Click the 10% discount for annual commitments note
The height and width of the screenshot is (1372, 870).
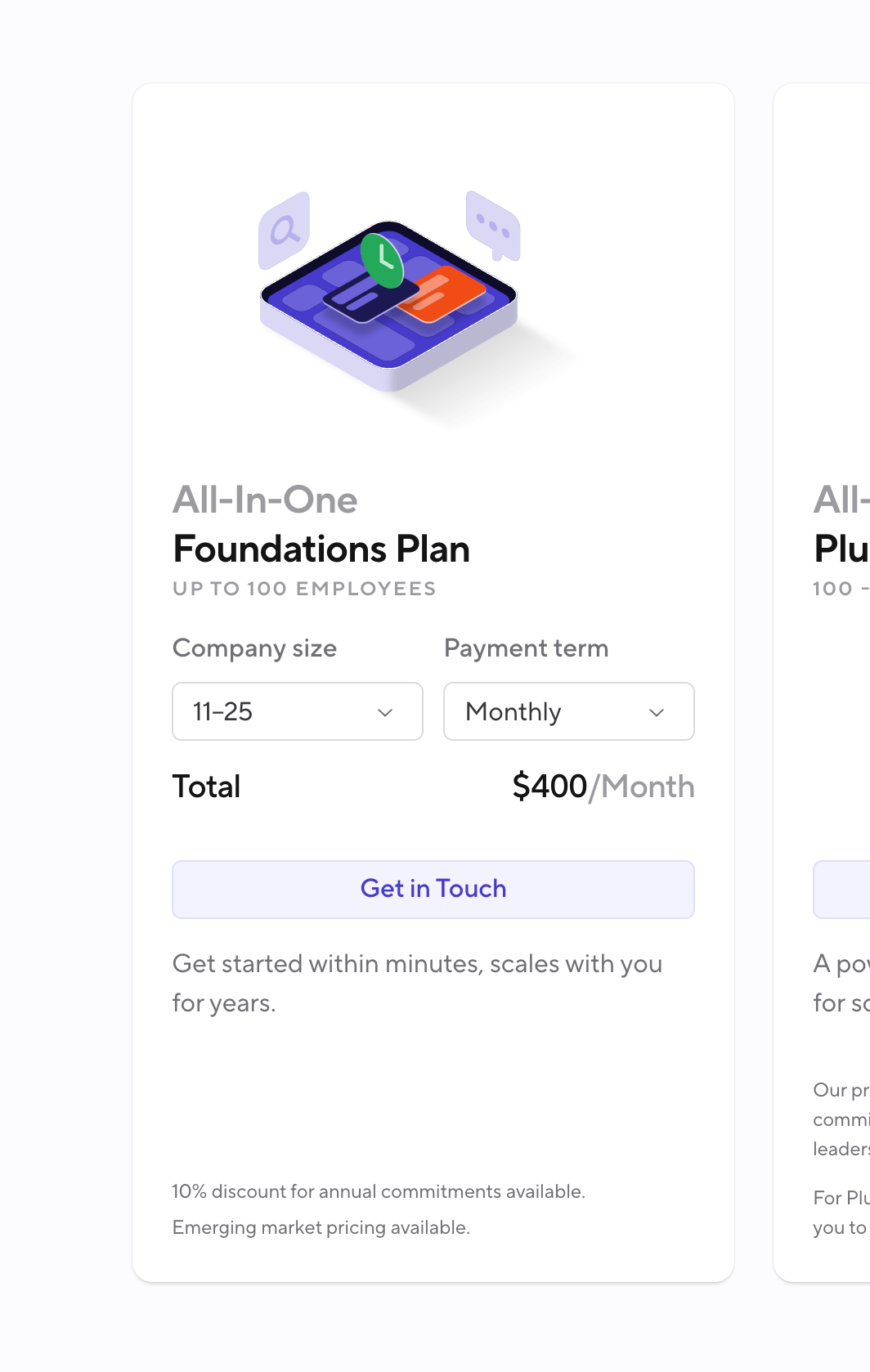379,1191
